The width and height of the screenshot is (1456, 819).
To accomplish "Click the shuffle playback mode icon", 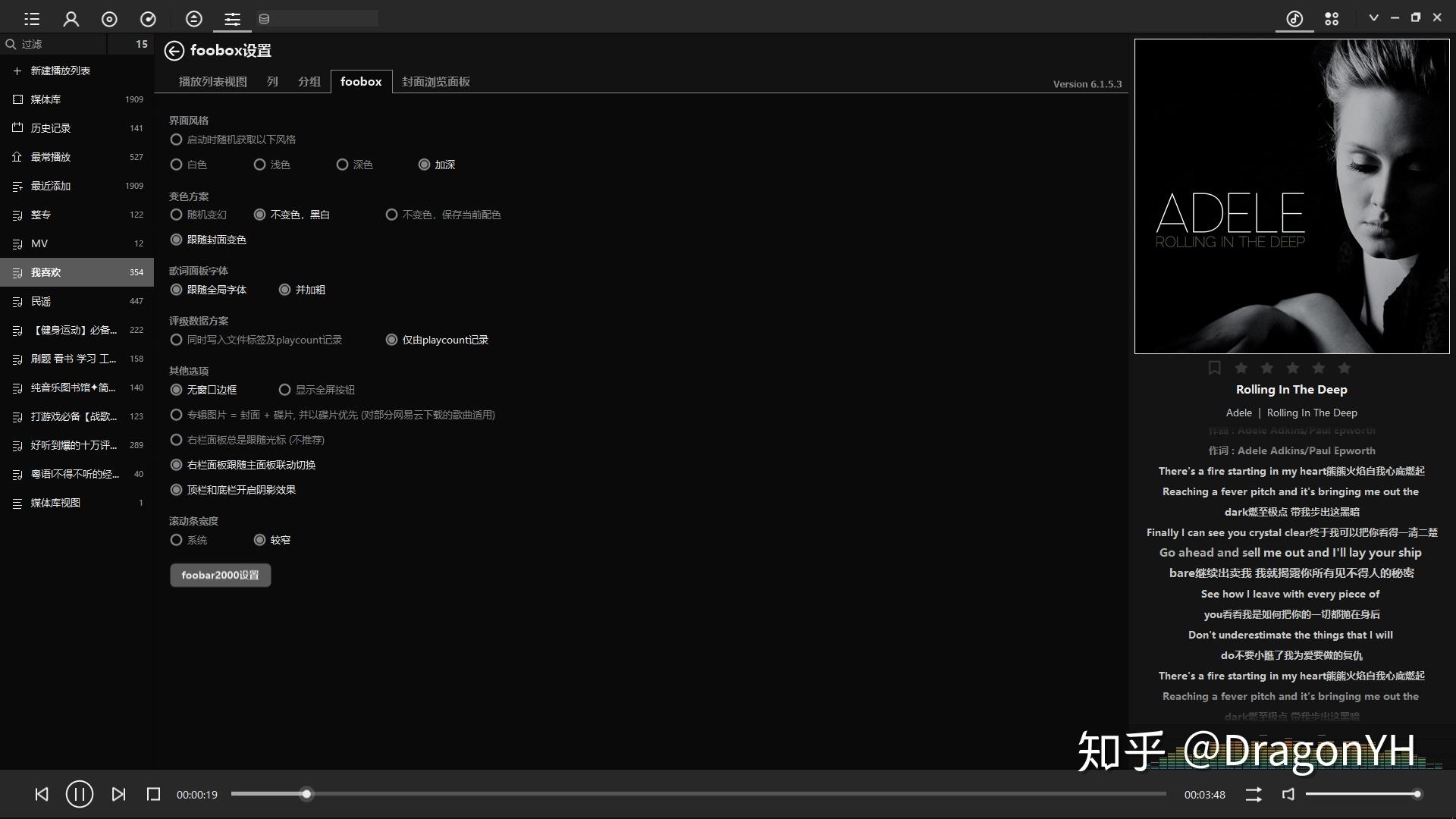I will point(1253,794).
